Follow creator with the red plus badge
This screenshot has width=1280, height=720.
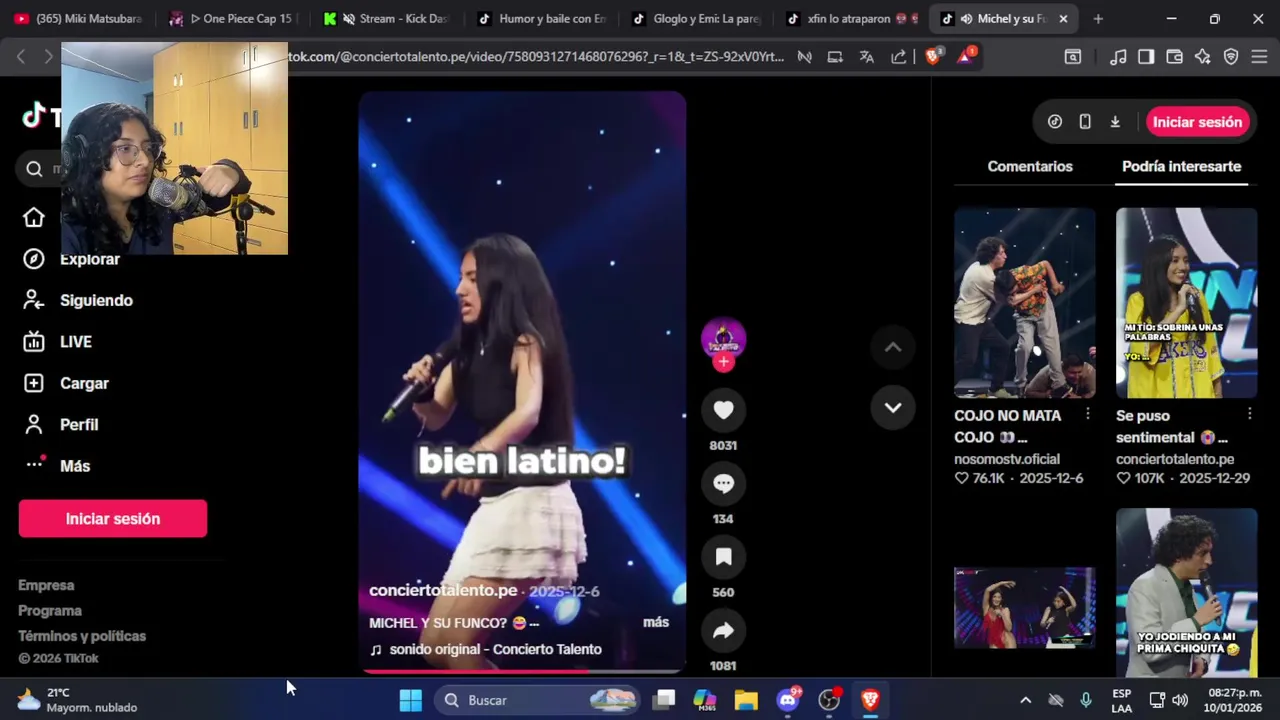[x=723, y=362]
